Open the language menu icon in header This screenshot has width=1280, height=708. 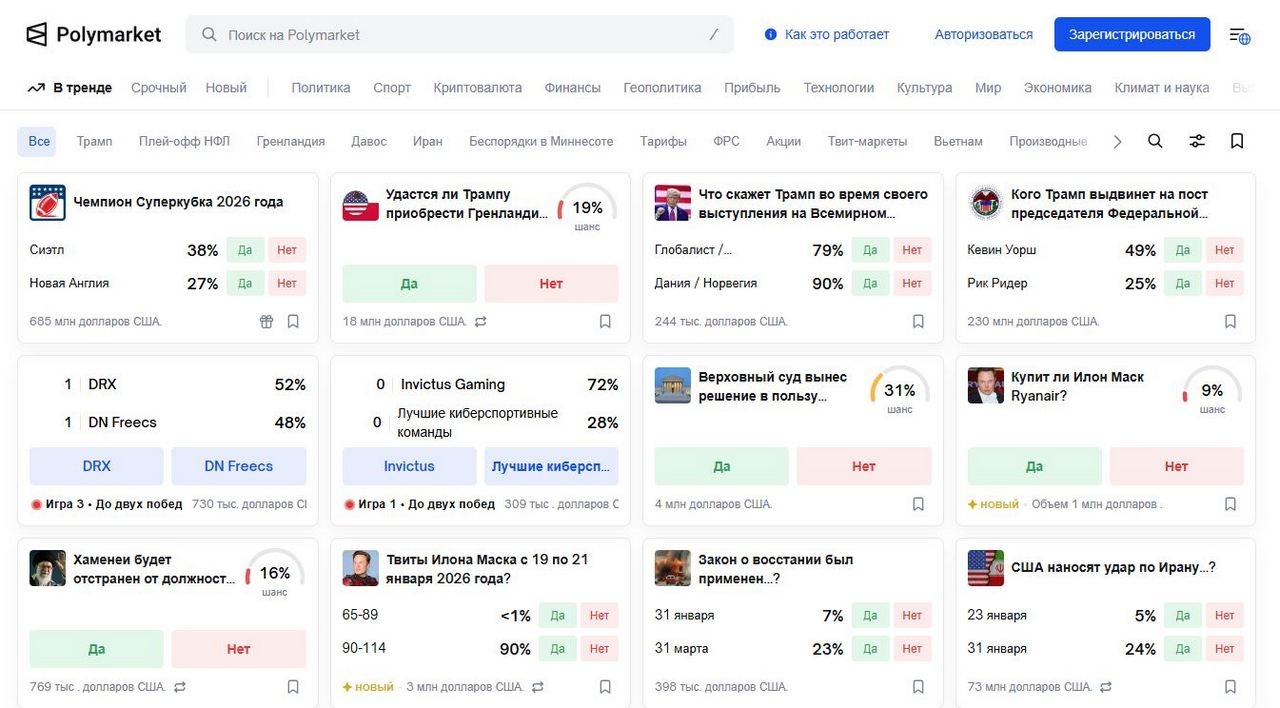click(x=1239, y=35)
